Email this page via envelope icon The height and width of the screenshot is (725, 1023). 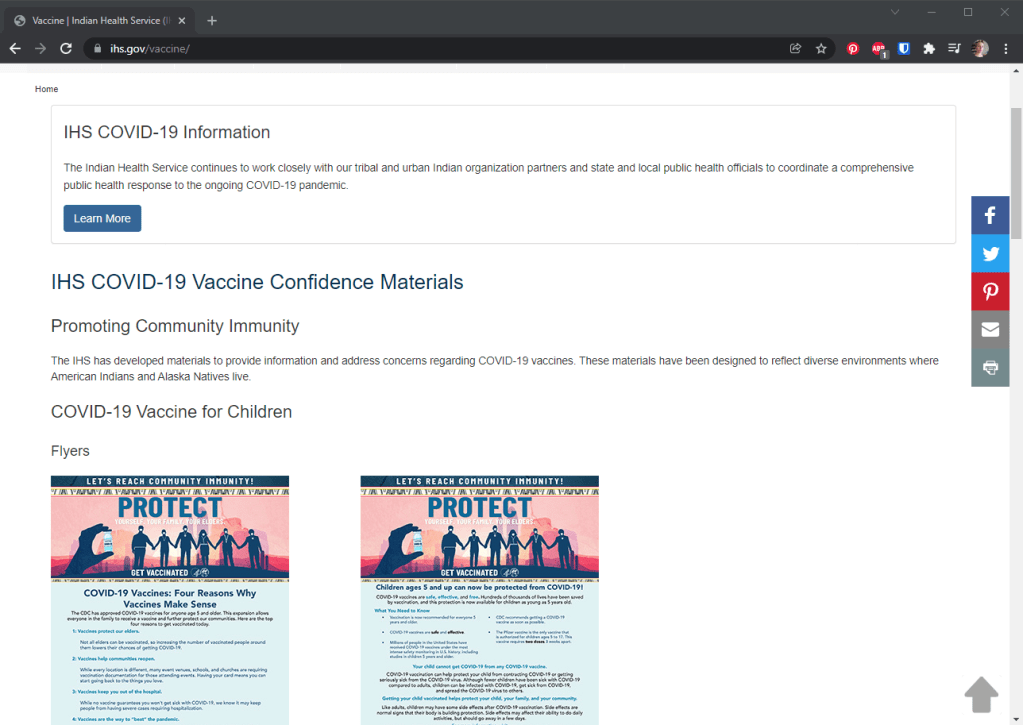coord(990,329)
